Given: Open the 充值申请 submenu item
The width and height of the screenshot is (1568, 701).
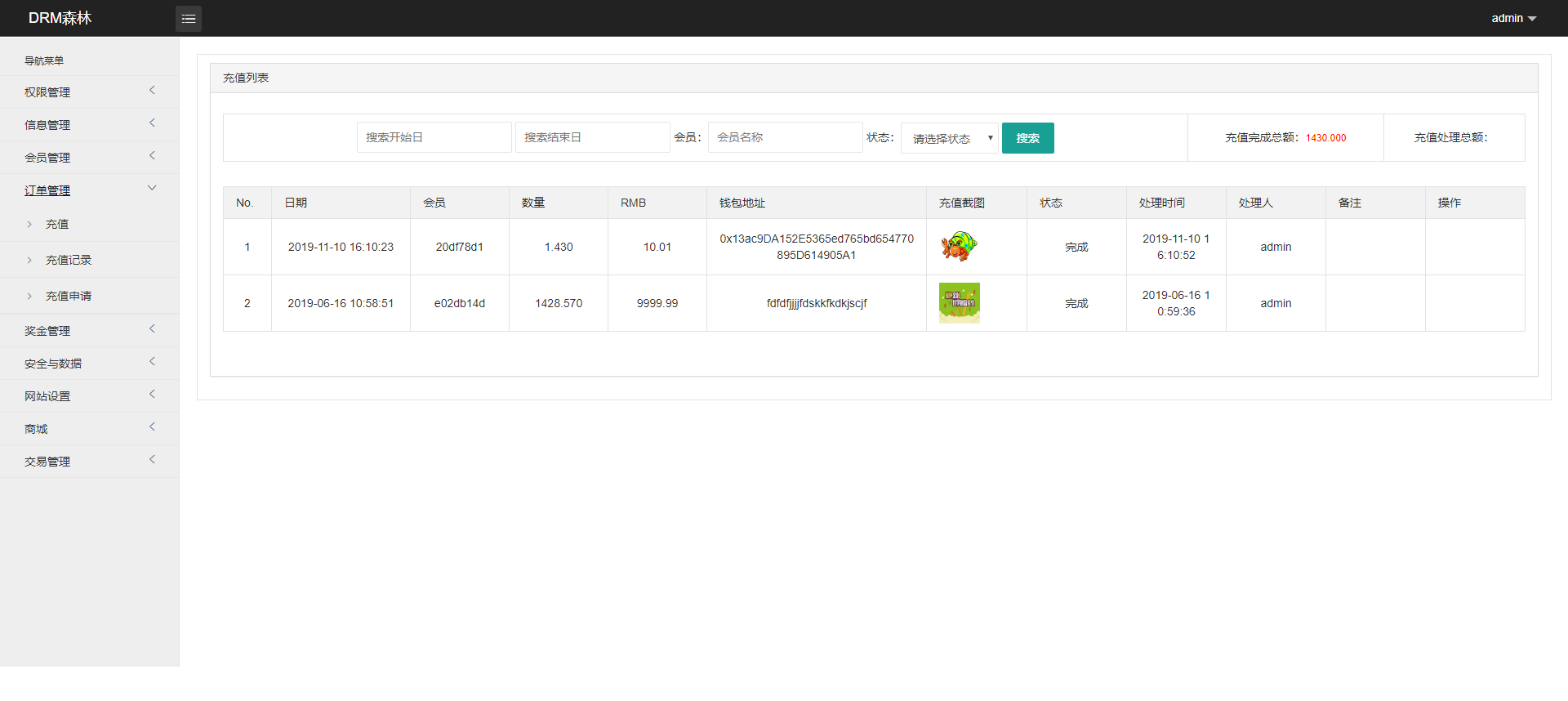Looking at the screenshot, I should [x=69, y=297].
